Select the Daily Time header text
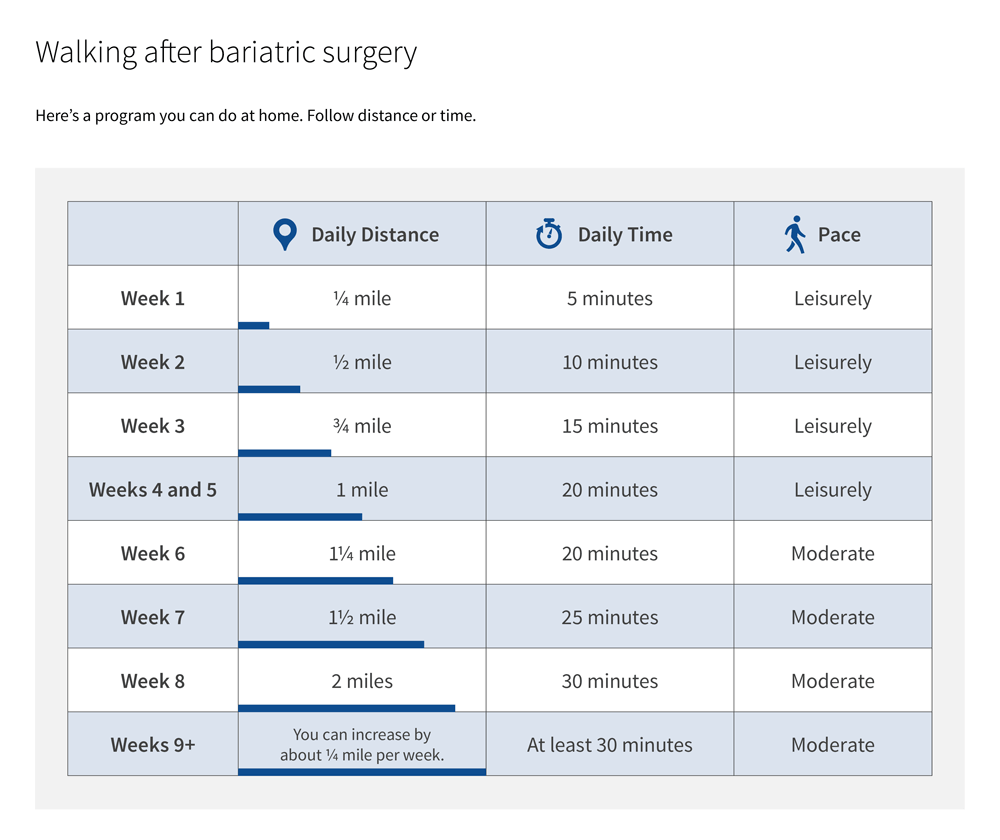The image size is (1000, 840). [625, 235]
